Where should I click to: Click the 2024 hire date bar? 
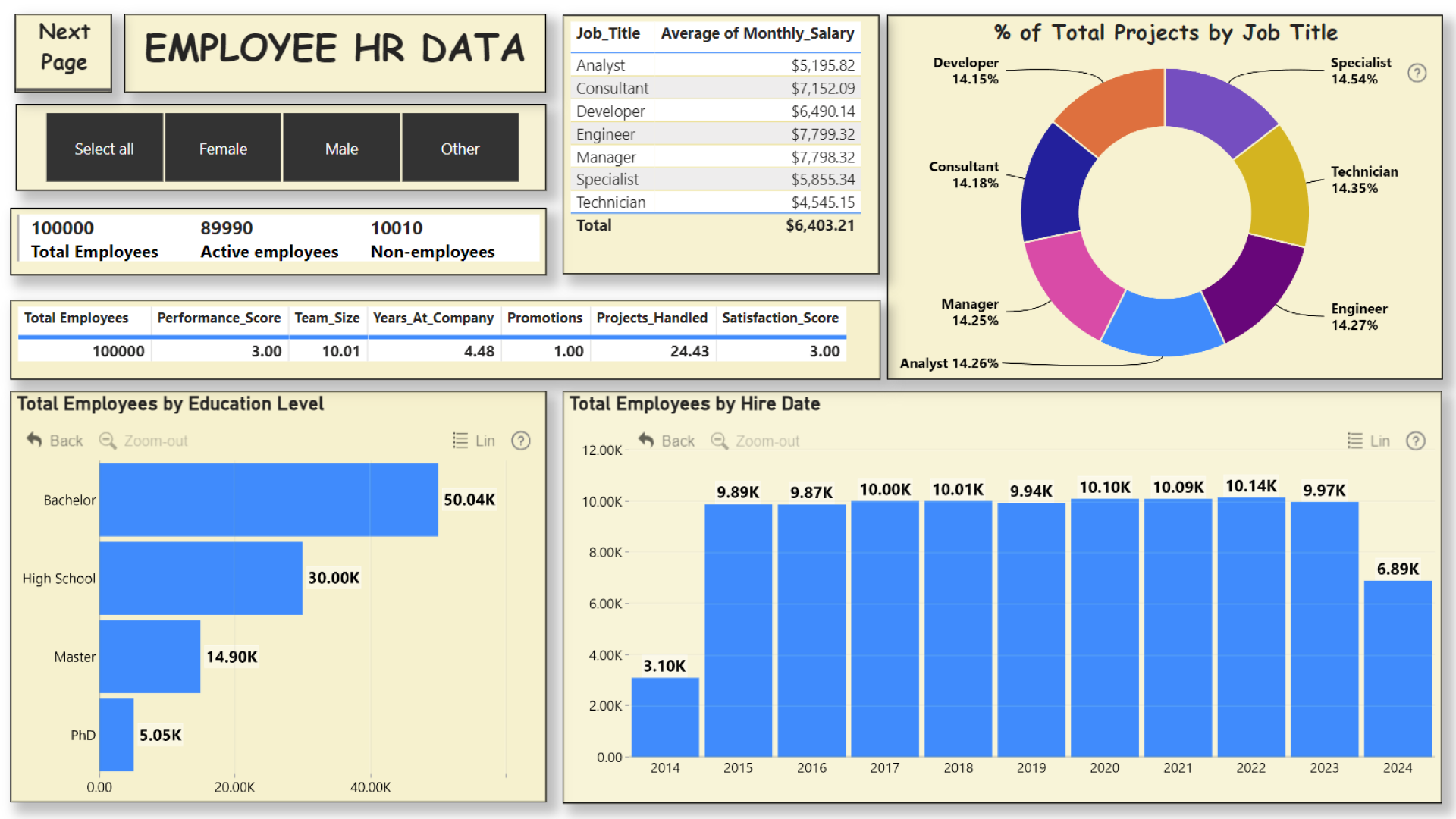[x=1398, y=669]
